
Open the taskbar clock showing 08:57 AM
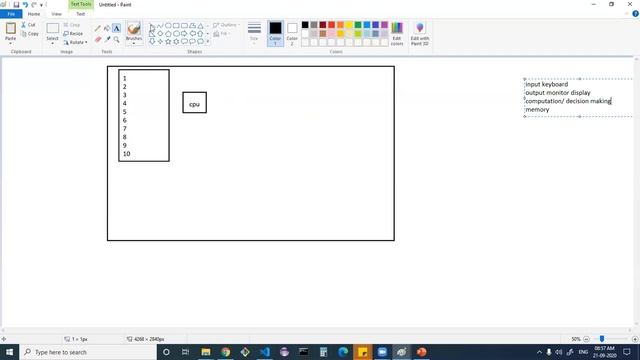[604, 352]
